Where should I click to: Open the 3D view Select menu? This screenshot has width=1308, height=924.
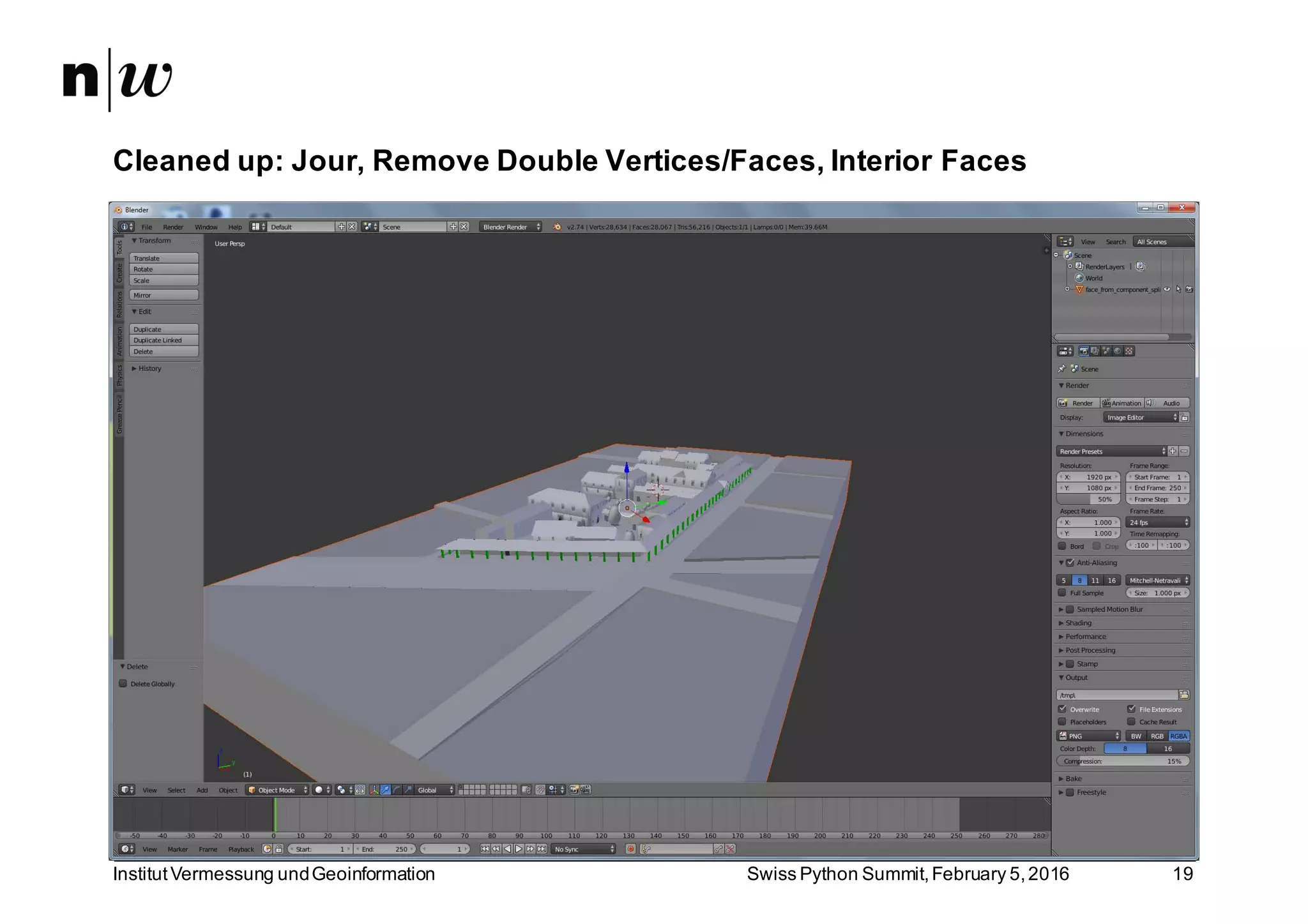point(176,790)
